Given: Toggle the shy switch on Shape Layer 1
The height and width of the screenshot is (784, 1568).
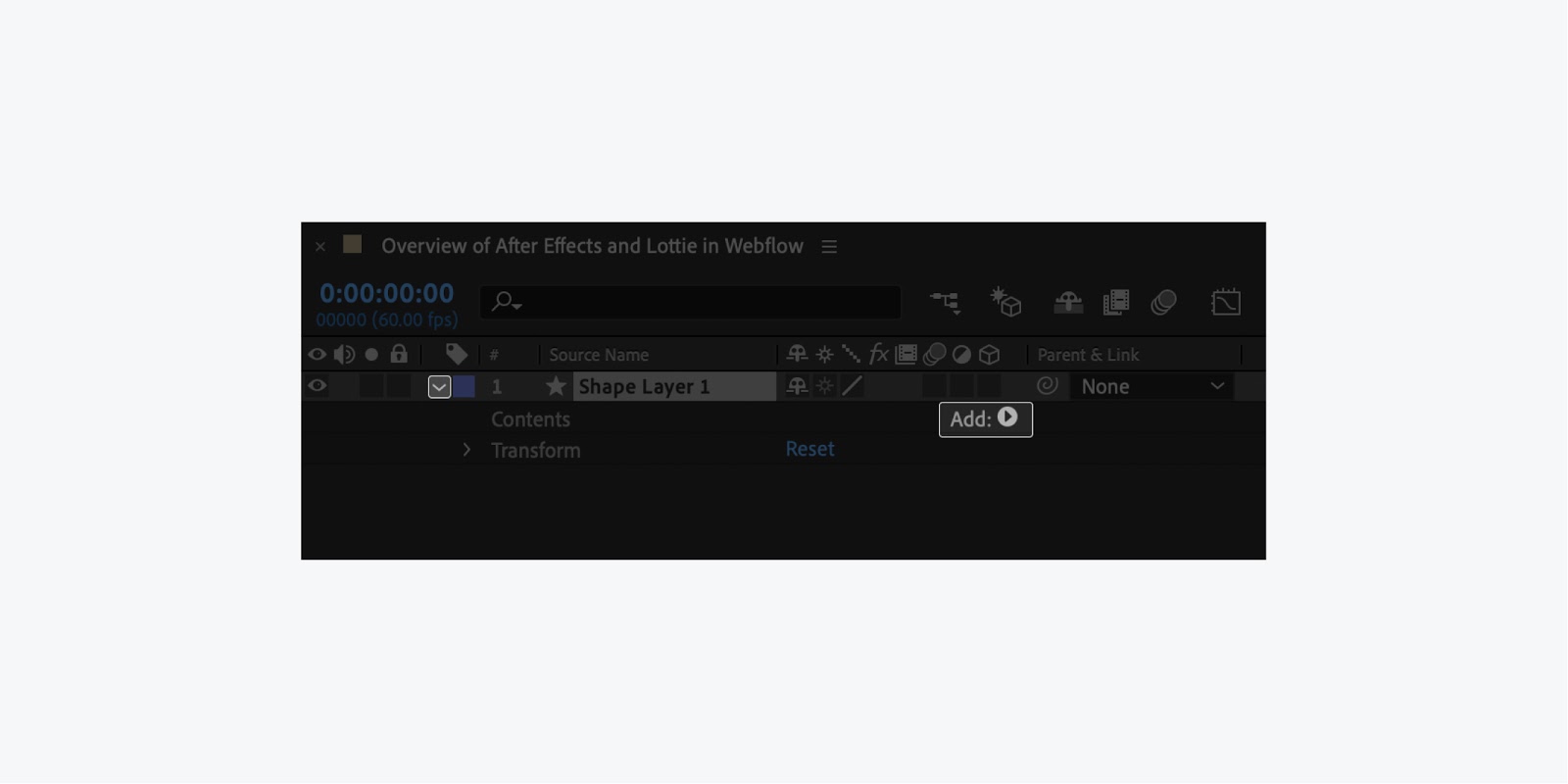Looking at the screenshot, I should 796,386.
